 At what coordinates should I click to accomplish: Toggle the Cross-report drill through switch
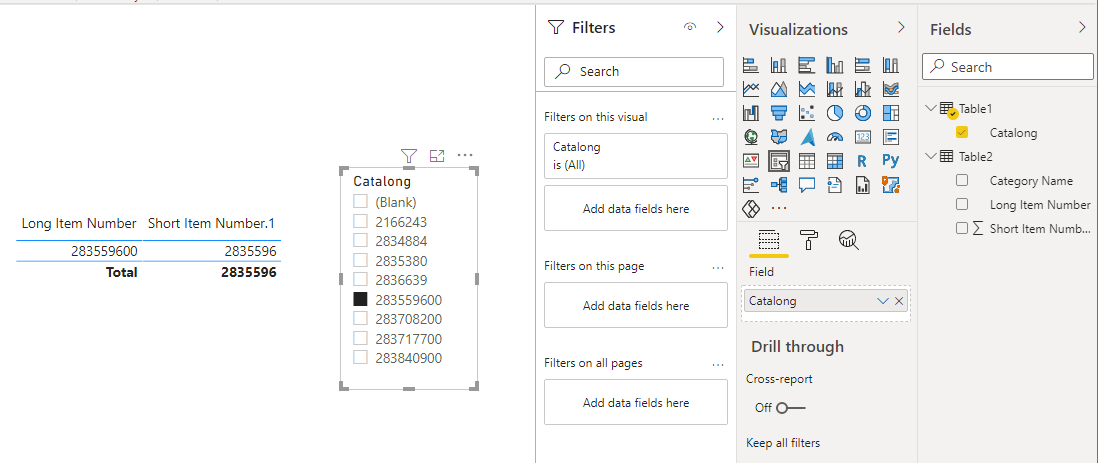(x=791, y=408)
